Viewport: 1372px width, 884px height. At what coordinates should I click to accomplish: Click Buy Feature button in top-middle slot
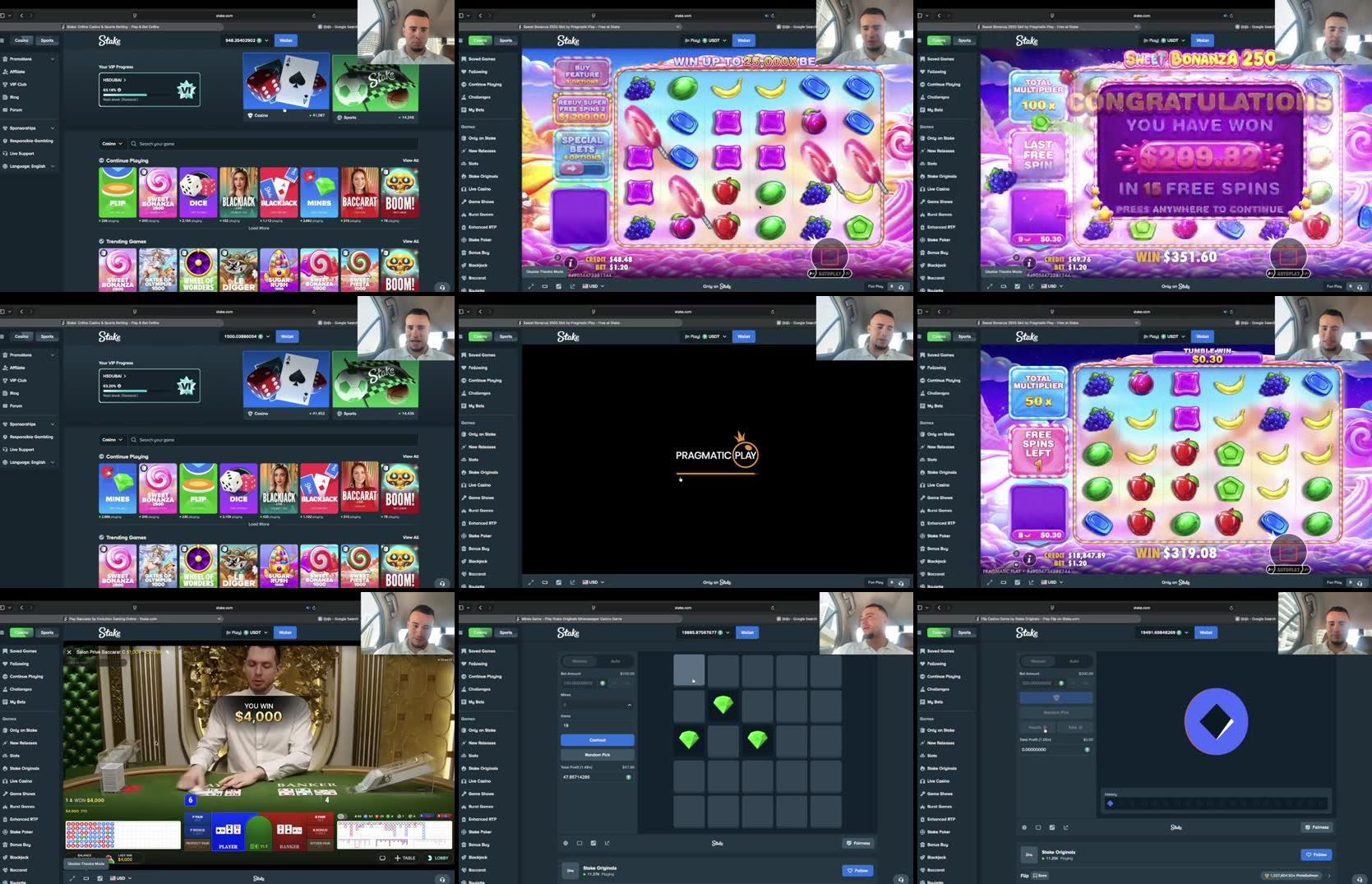pos(582,75)
